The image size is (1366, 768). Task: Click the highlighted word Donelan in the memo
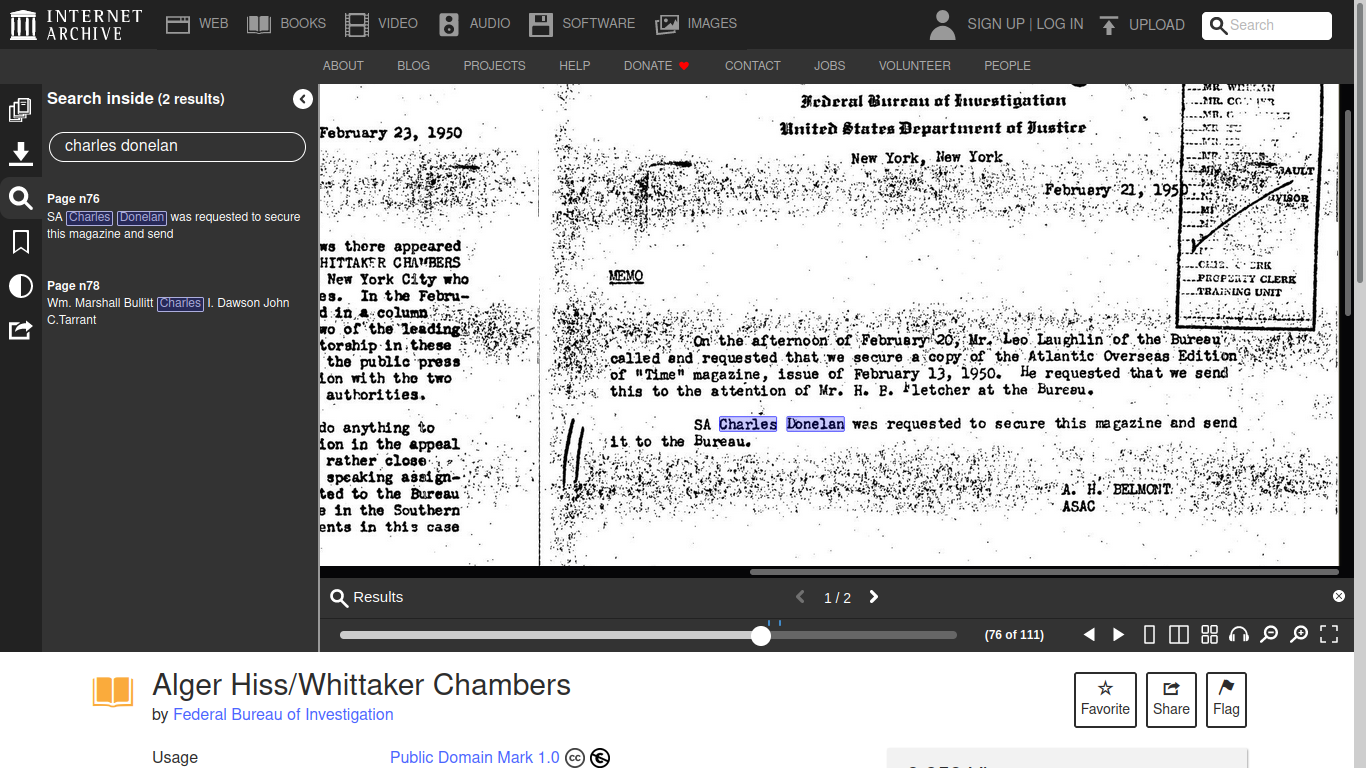pyautogui.click(x=815, y=424)
